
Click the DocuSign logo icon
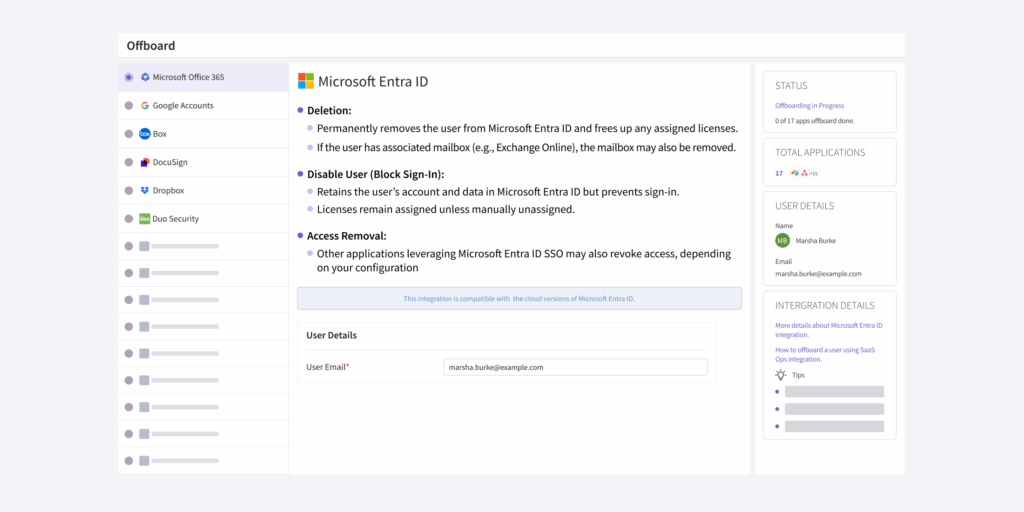[145, 162]
